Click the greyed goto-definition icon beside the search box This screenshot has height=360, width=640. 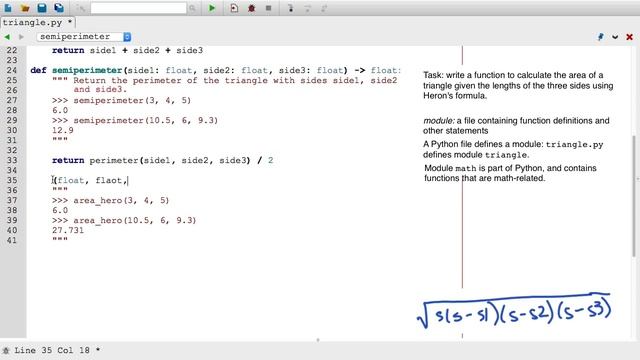(x=80, y=8)
